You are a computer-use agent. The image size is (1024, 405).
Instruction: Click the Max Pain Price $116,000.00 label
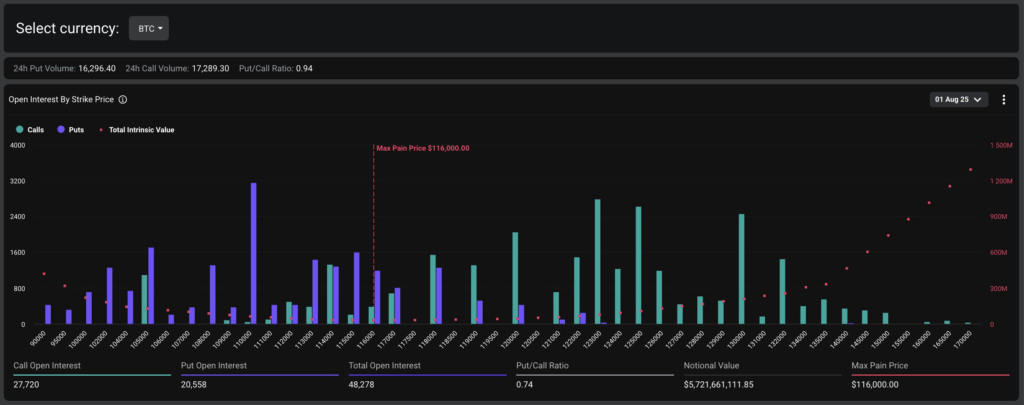[x=423, y=148]
